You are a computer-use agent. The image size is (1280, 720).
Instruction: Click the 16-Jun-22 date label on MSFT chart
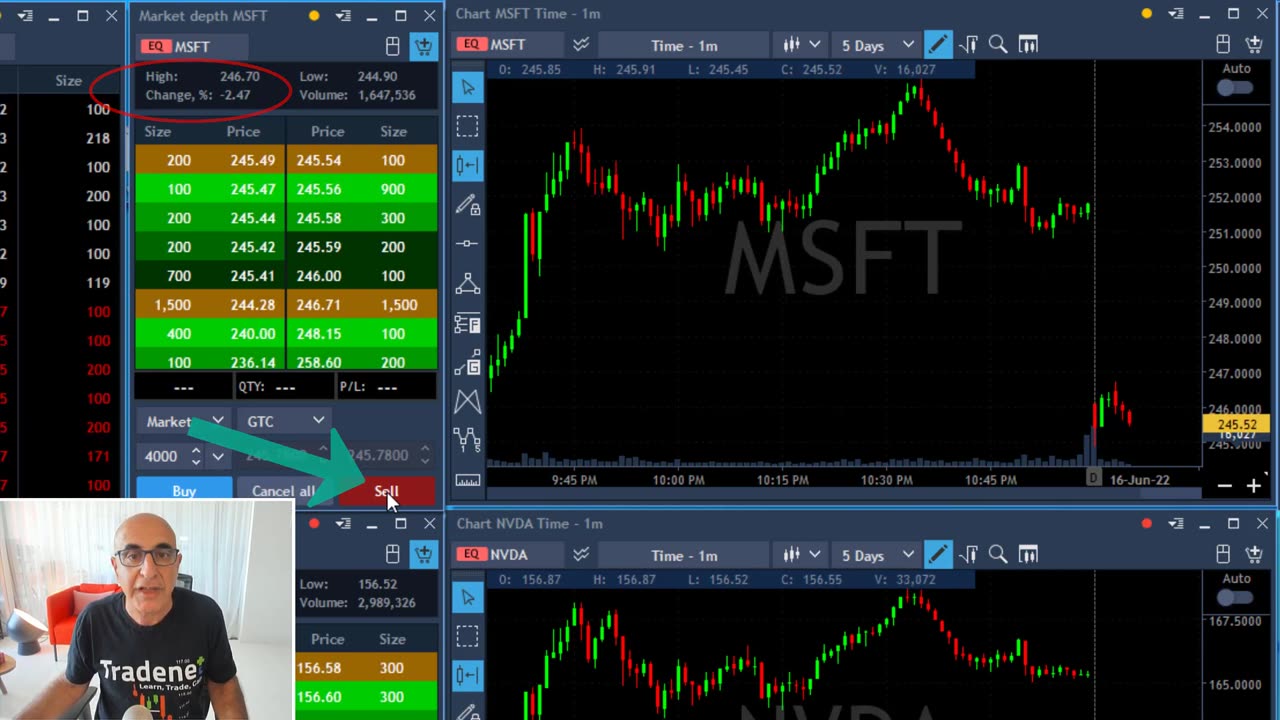pyautogui.click(x=1139, y=480)
